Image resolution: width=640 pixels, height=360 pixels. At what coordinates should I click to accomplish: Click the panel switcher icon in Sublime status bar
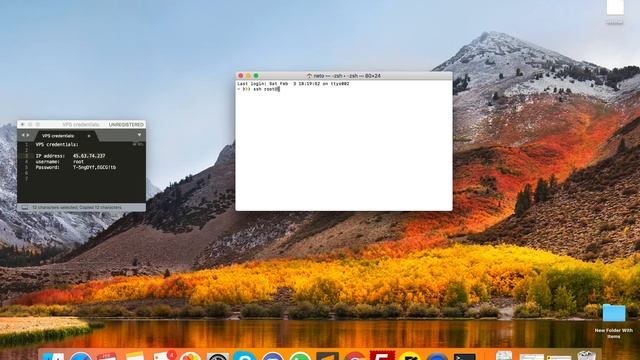pos(24,207)
